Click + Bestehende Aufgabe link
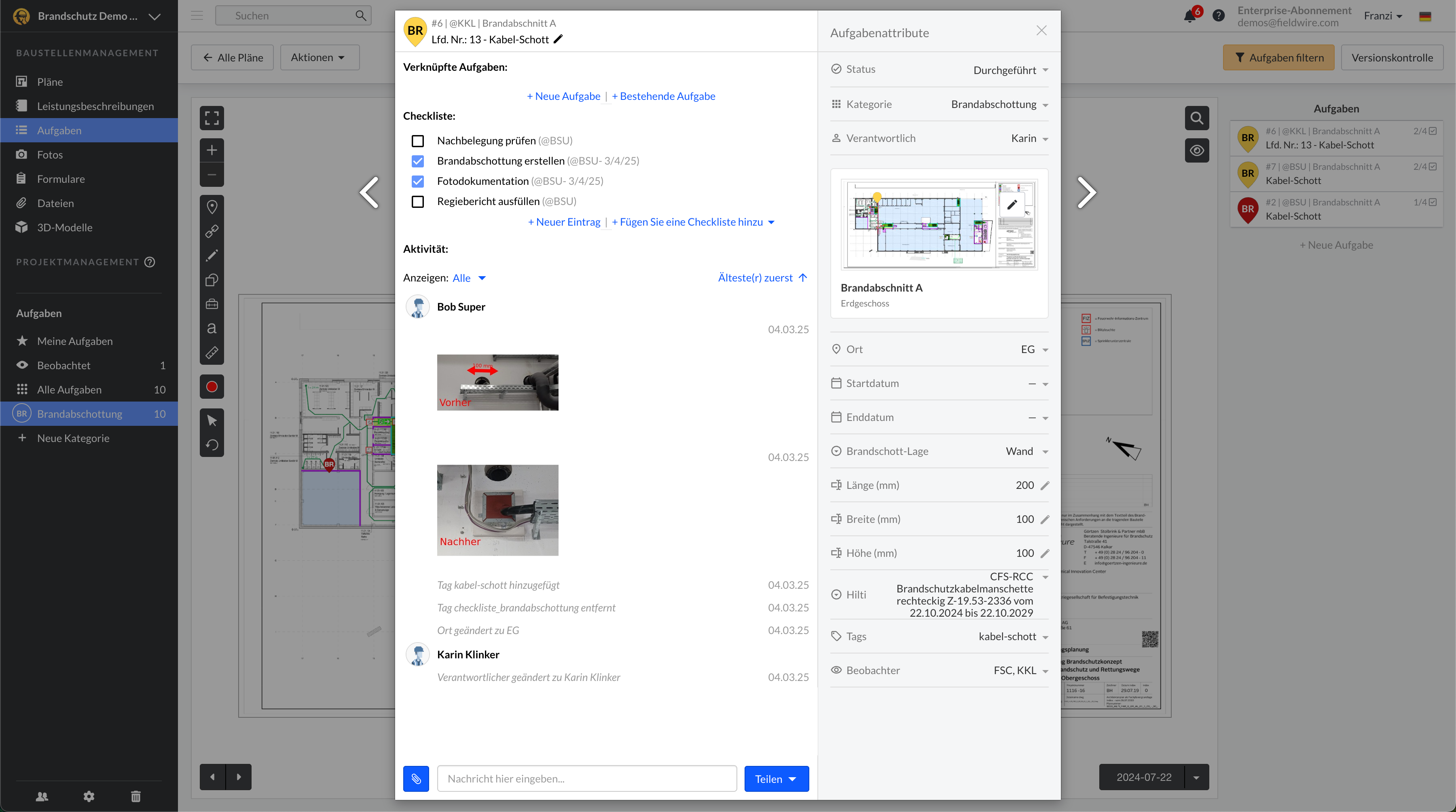 (663, 96)
